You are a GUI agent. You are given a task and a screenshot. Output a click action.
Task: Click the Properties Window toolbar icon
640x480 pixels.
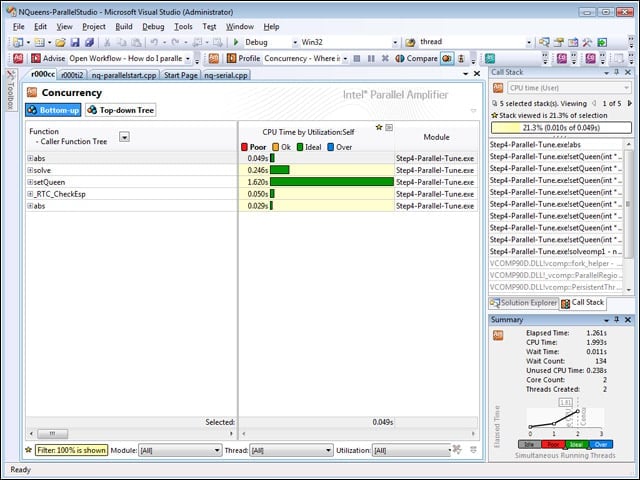(x=558, y=42)
